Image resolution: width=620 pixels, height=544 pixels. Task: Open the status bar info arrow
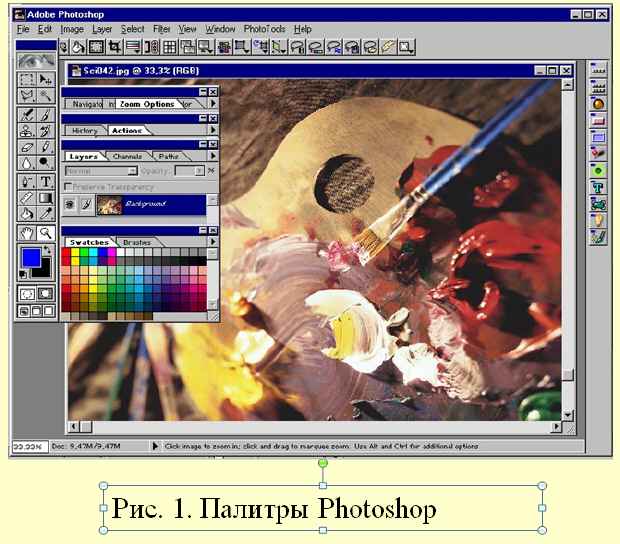[155, 446]
